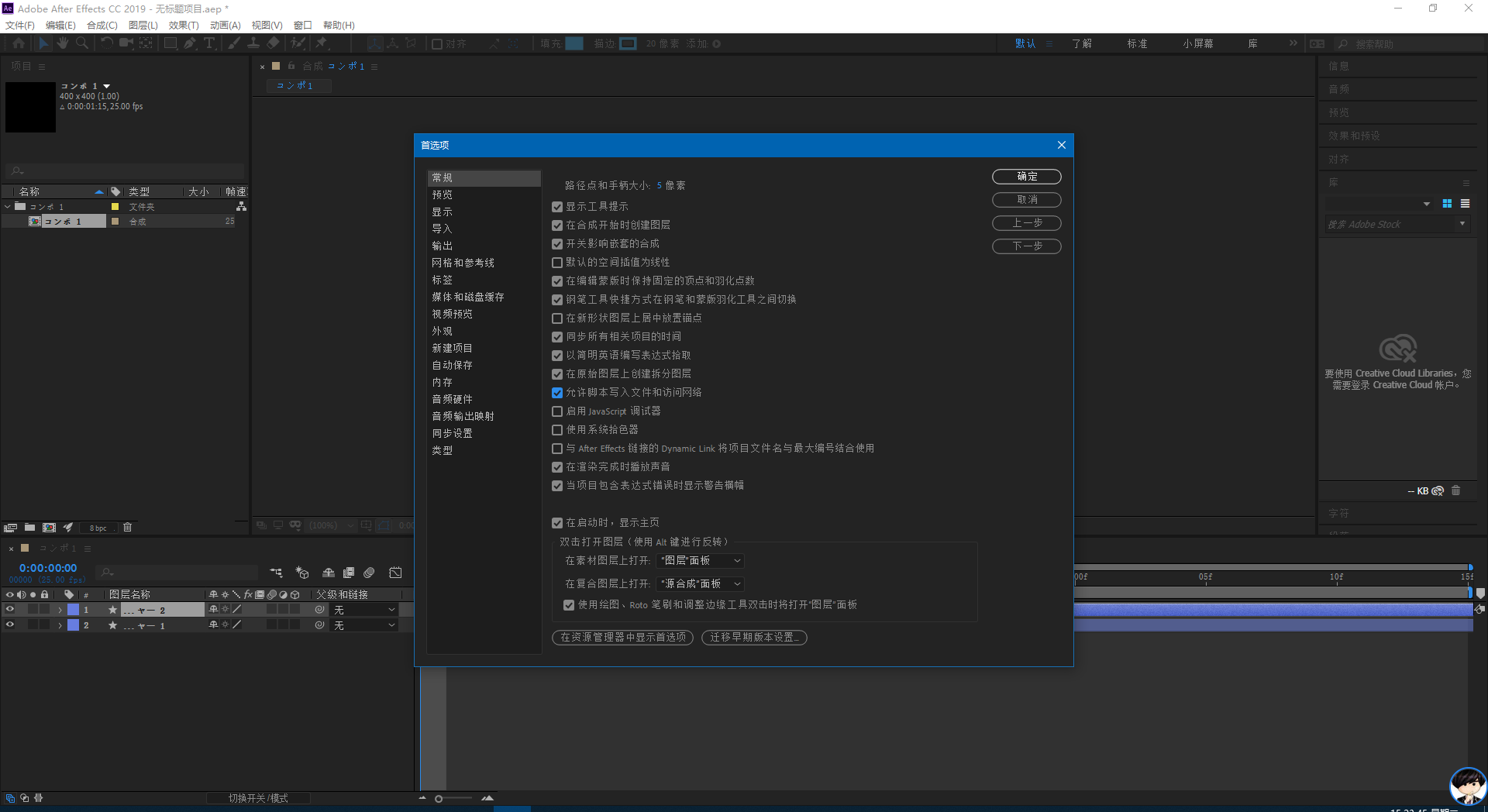Select the Brush tool

click(x=234, y=43)
